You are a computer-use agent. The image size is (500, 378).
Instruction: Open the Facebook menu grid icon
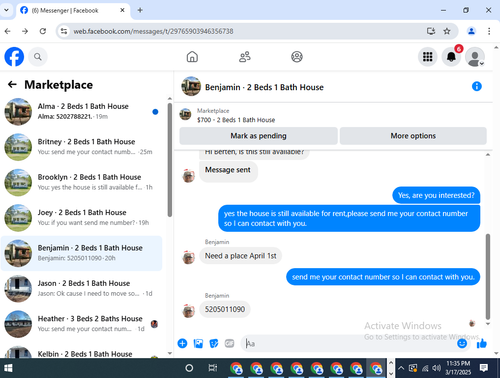pyautogui.click(x=427, y=57)
